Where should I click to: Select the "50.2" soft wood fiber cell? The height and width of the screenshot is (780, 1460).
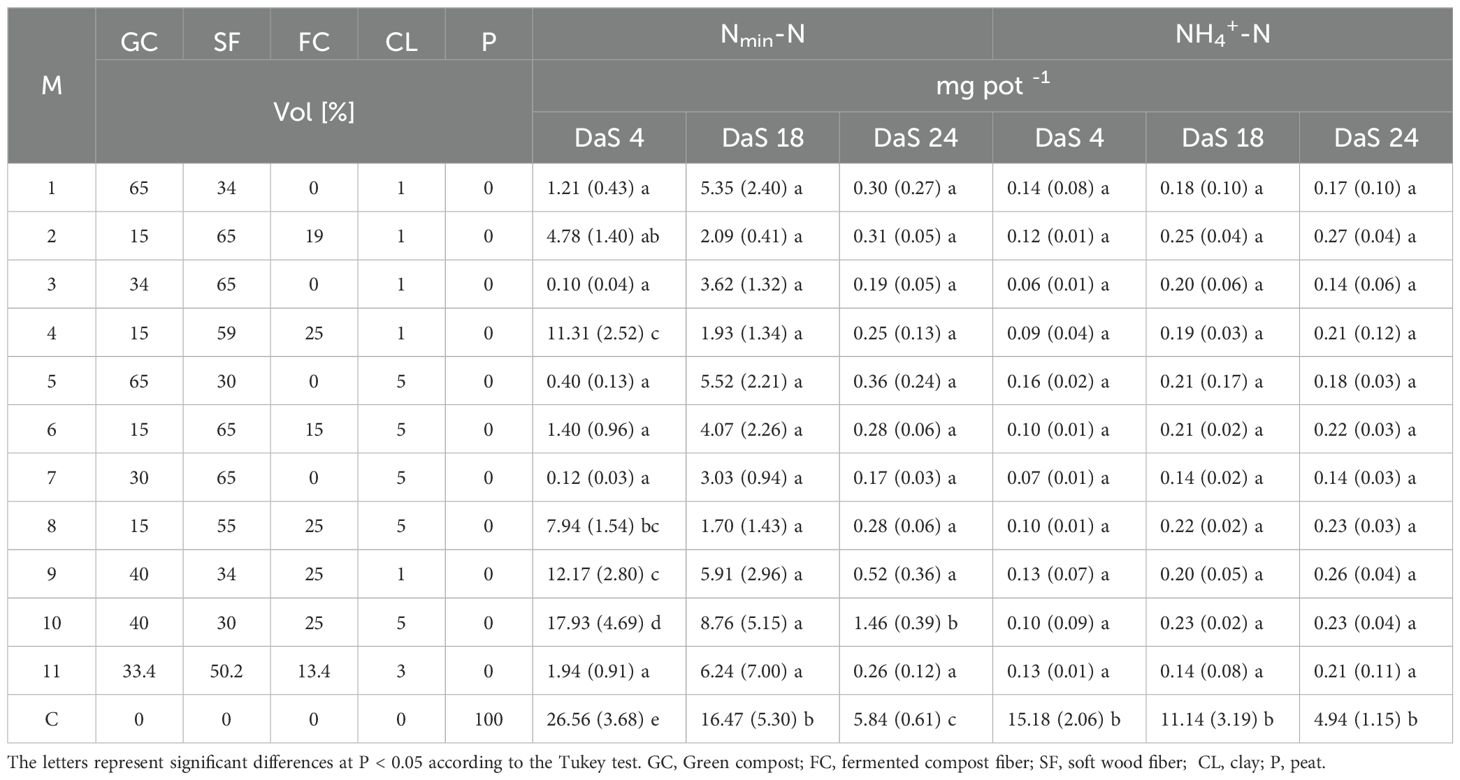pos(227,671)
